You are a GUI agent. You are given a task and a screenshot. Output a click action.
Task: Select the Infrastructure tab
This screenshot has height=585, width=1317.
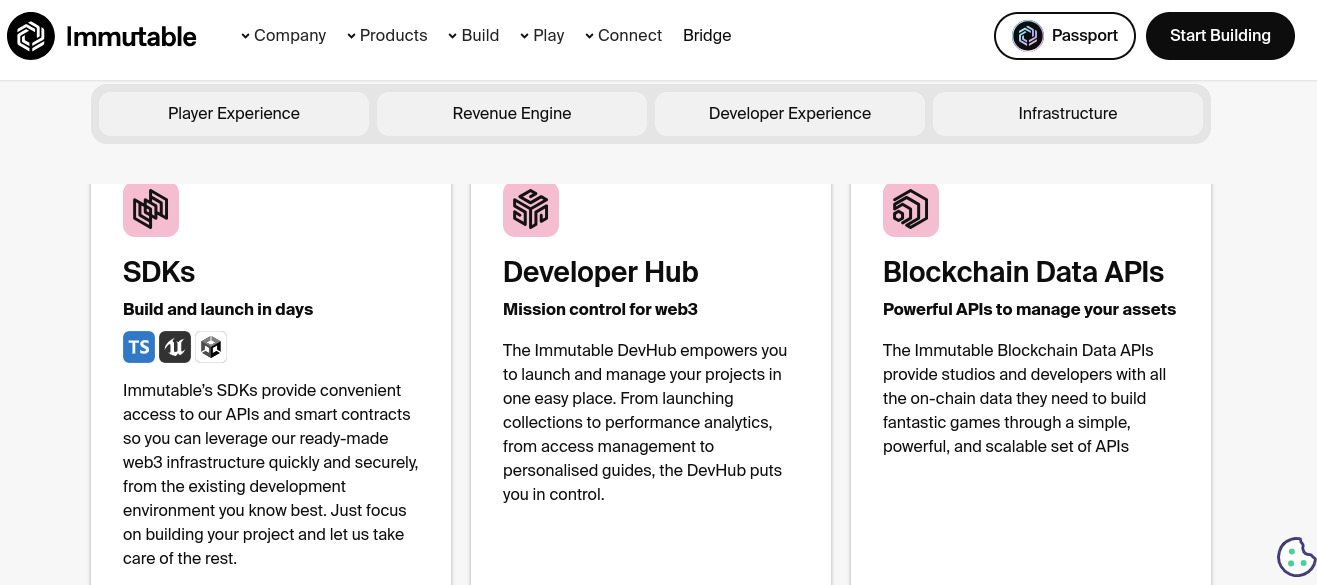coord(1068,114)
